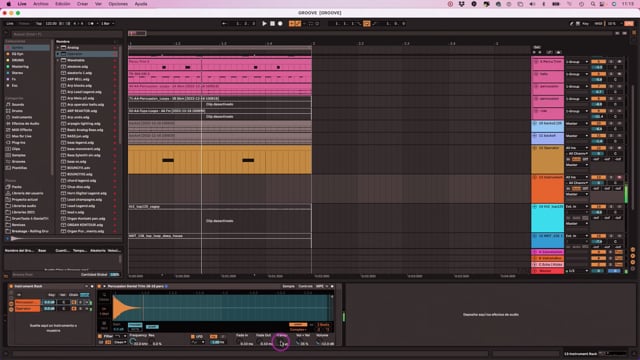Select the DRUMS collection in browser

(x=18, y=60)
